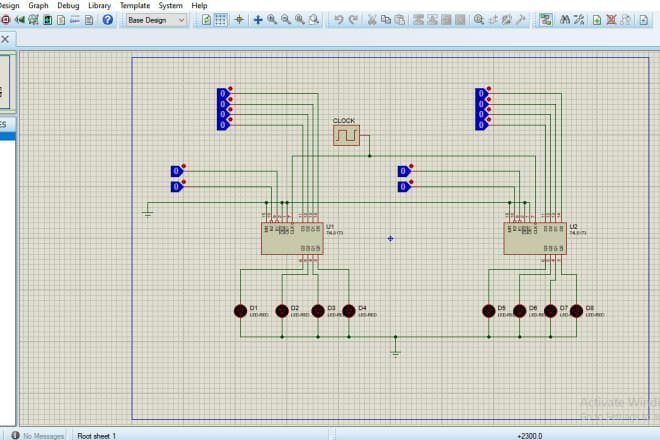The image size is (660, 440).
Task: Click the blue Help question mark icon
Action: coord(108,20)
